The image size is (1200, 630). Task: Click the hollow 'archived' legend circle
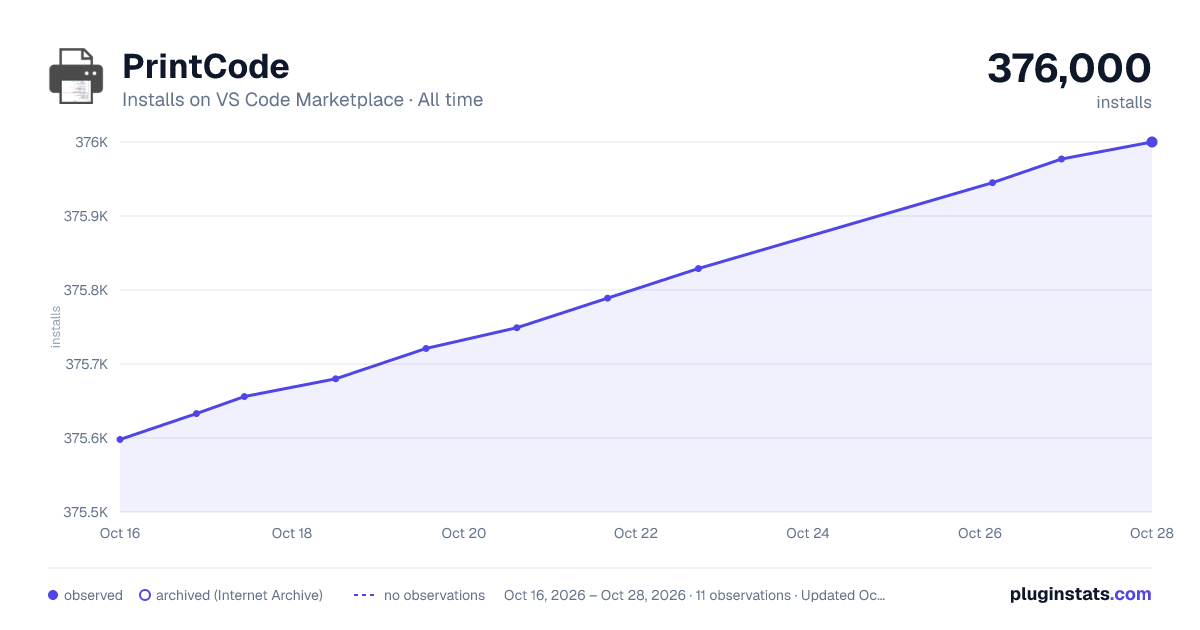144,595
